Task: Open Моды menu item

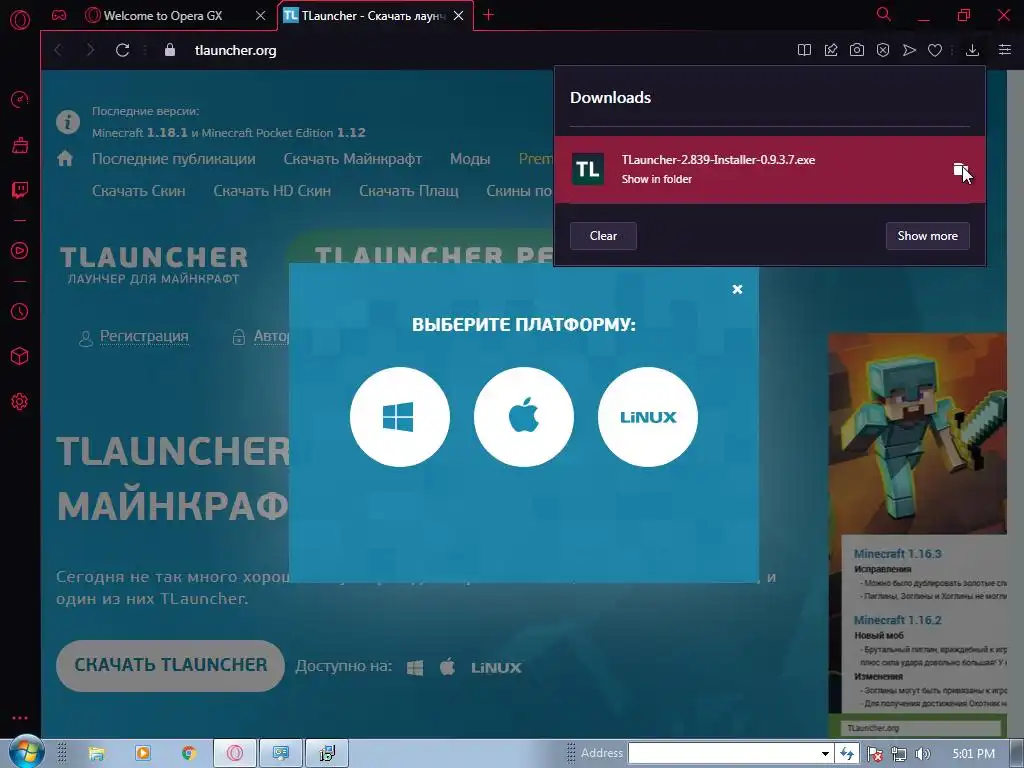Action: pos(470,159)
